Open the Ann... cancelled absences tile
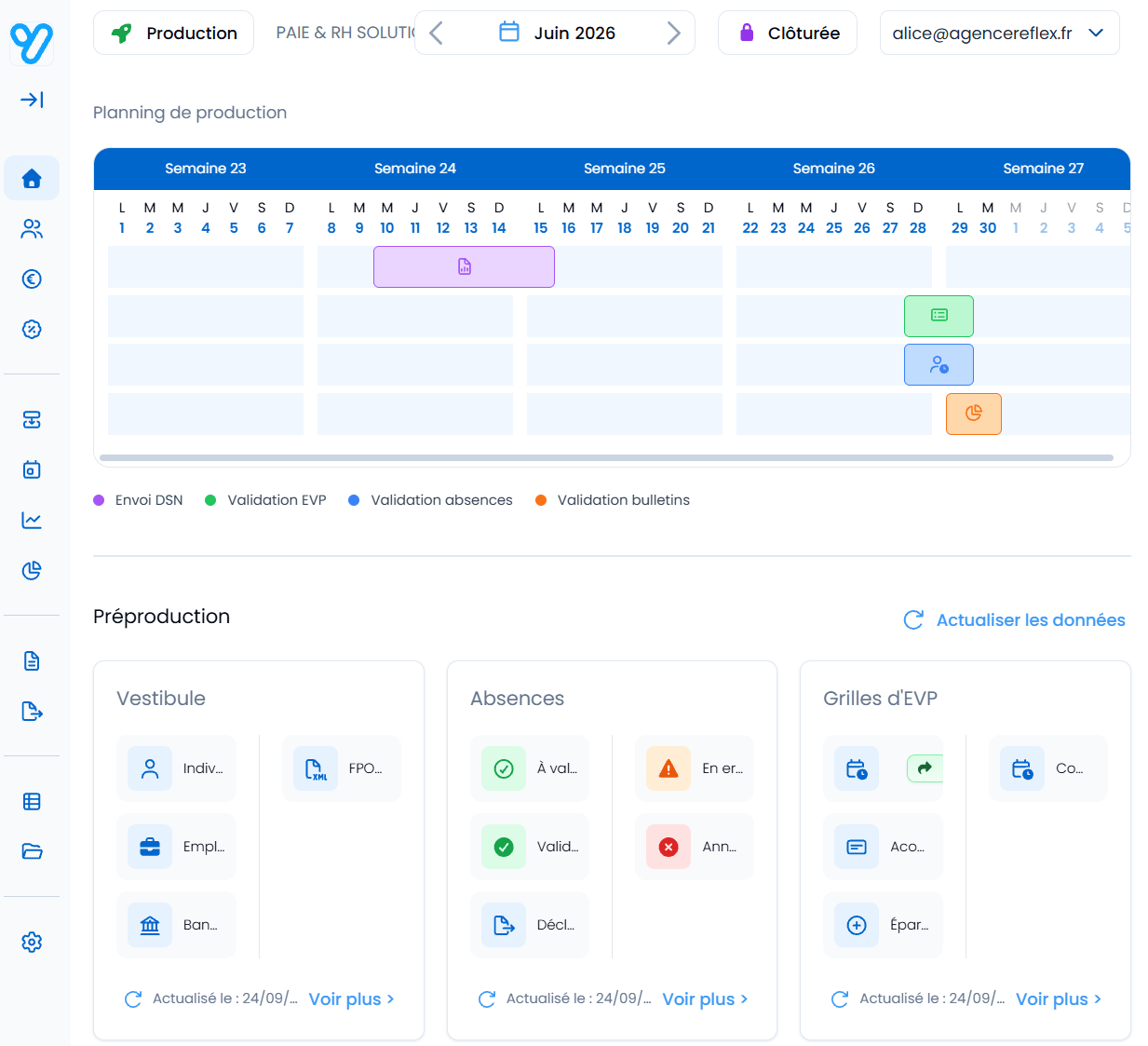1148x1046 pixels. (x=695, y=847)
